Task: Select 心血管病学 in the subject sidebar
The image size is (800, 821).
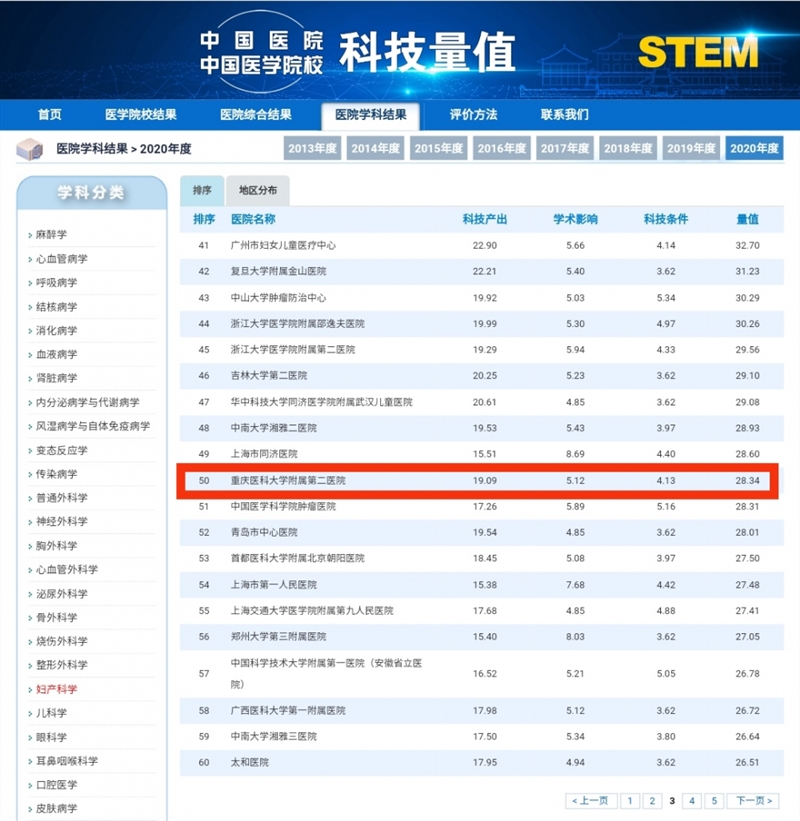Action: click(62, 259)
